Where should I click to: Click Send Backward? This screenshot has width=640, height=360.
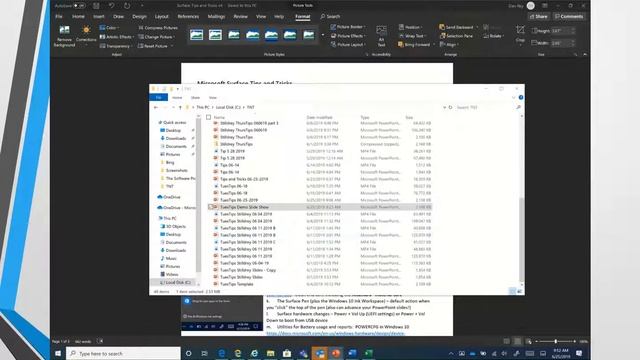(x=458, y=27)
